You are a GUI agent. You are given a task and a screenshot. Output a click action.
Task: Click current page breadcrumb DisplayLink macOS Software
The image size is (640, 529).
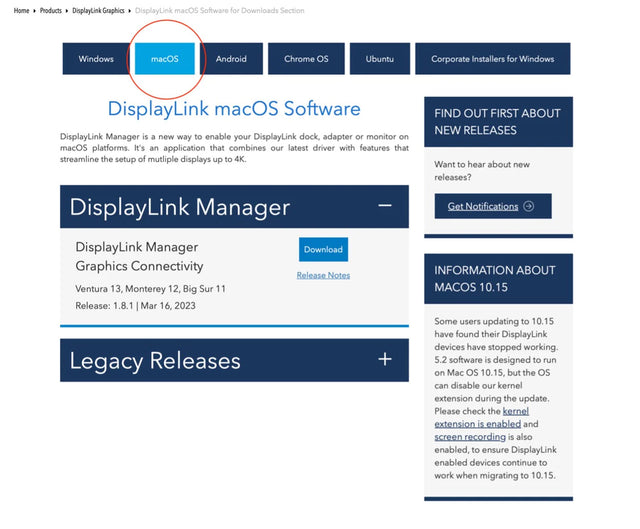220,11
